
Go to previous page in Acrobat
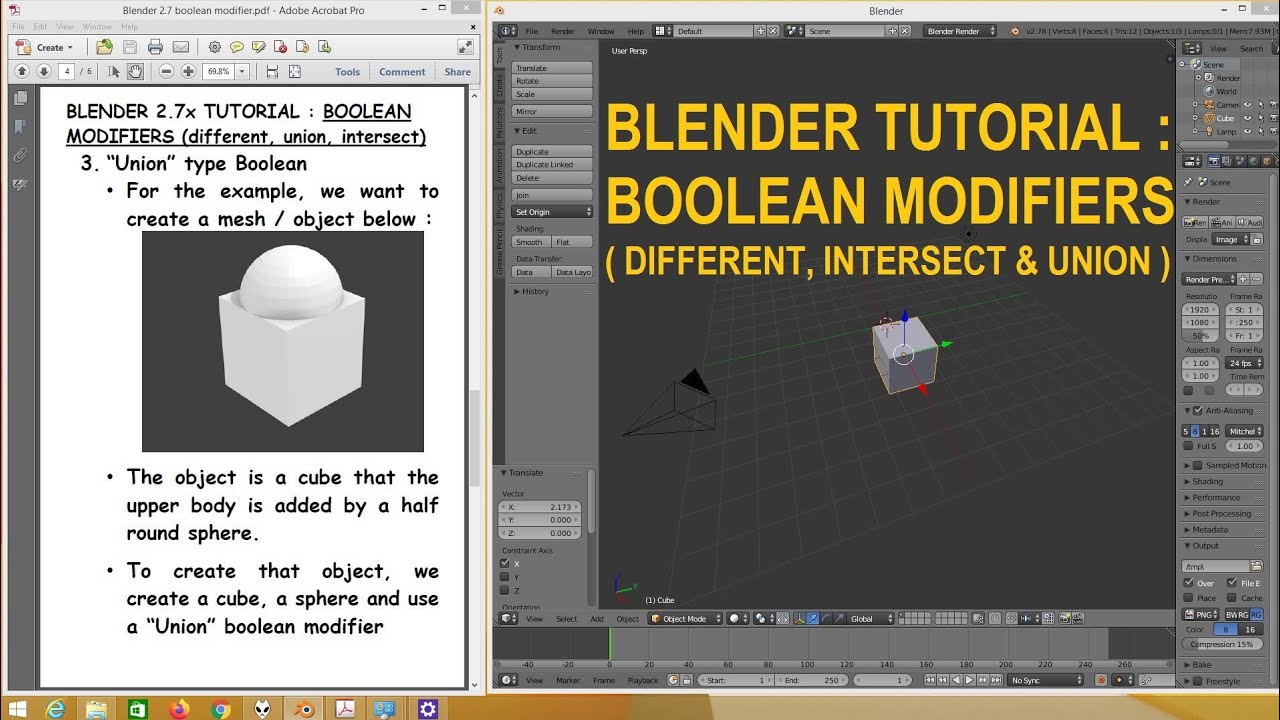[23, 71]
